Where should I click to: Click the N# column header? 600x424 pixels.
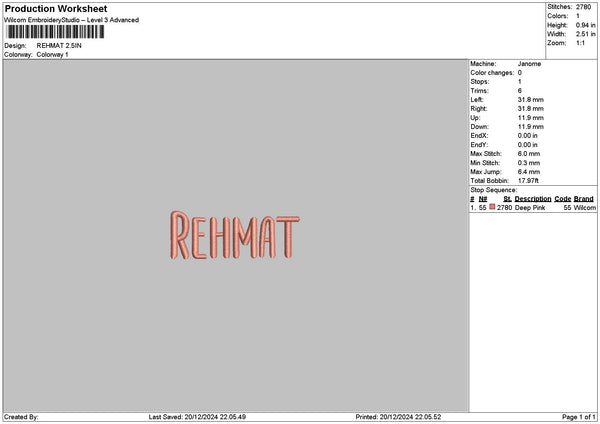point(483,199)
